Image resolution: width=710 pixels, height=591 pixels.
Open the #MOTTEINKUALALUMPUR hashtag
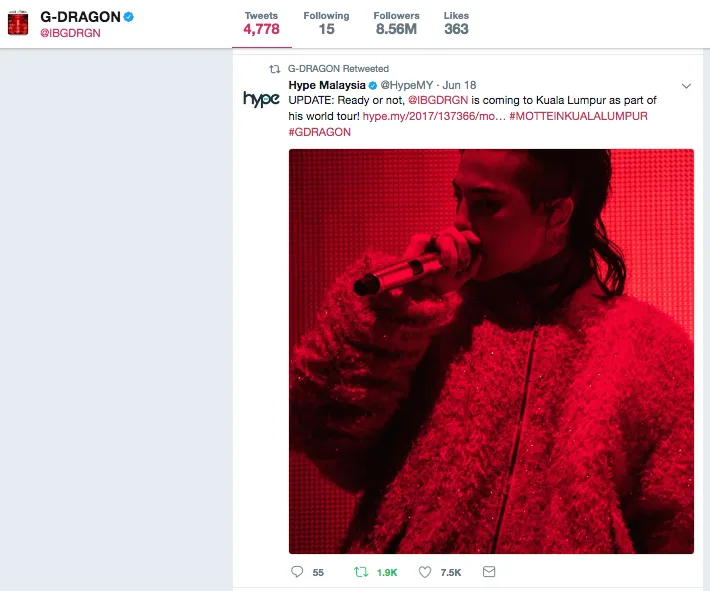578,116
